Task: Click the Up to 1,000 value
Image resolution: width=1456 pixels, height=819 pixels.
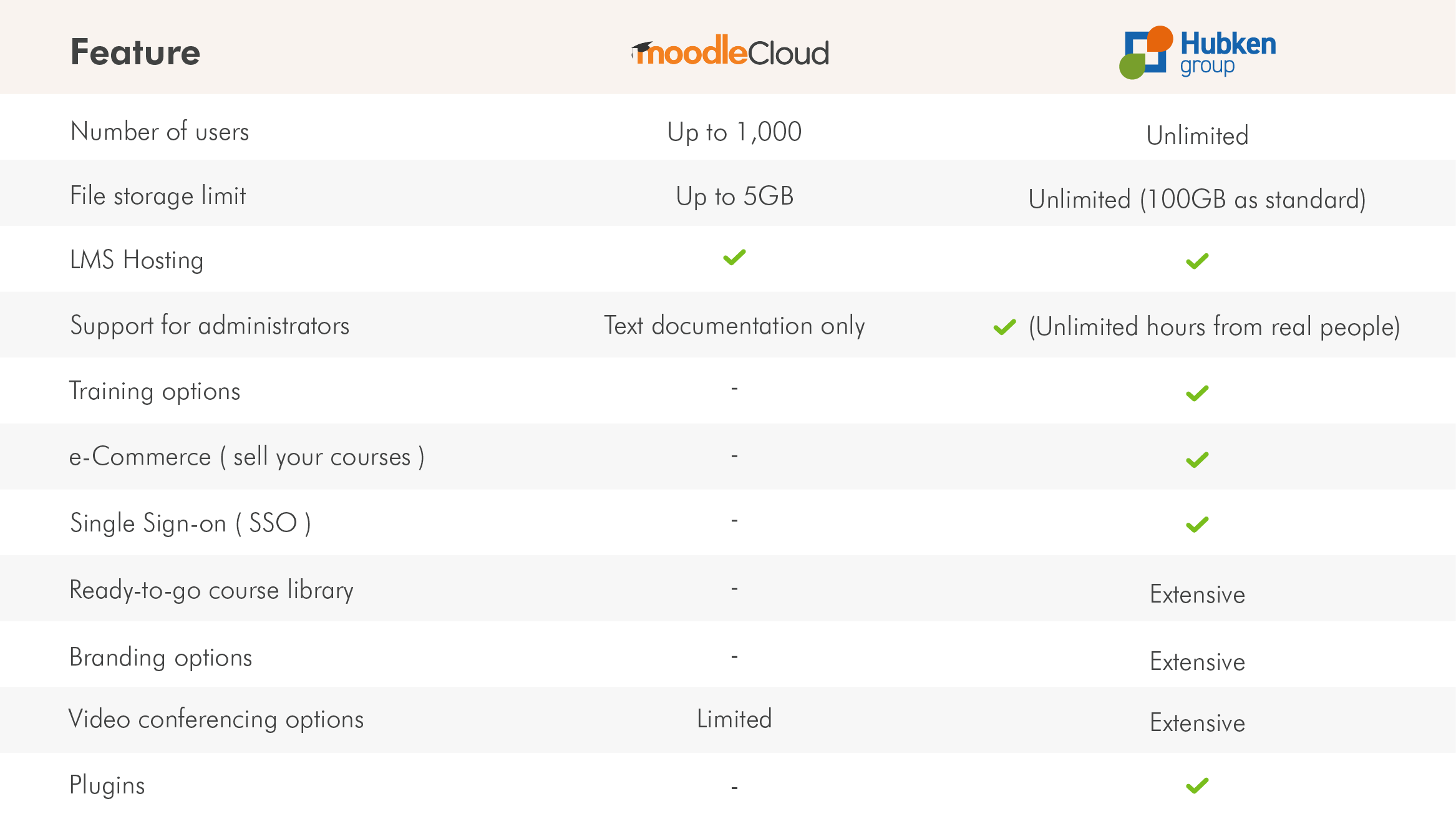Action: (734, 132)
